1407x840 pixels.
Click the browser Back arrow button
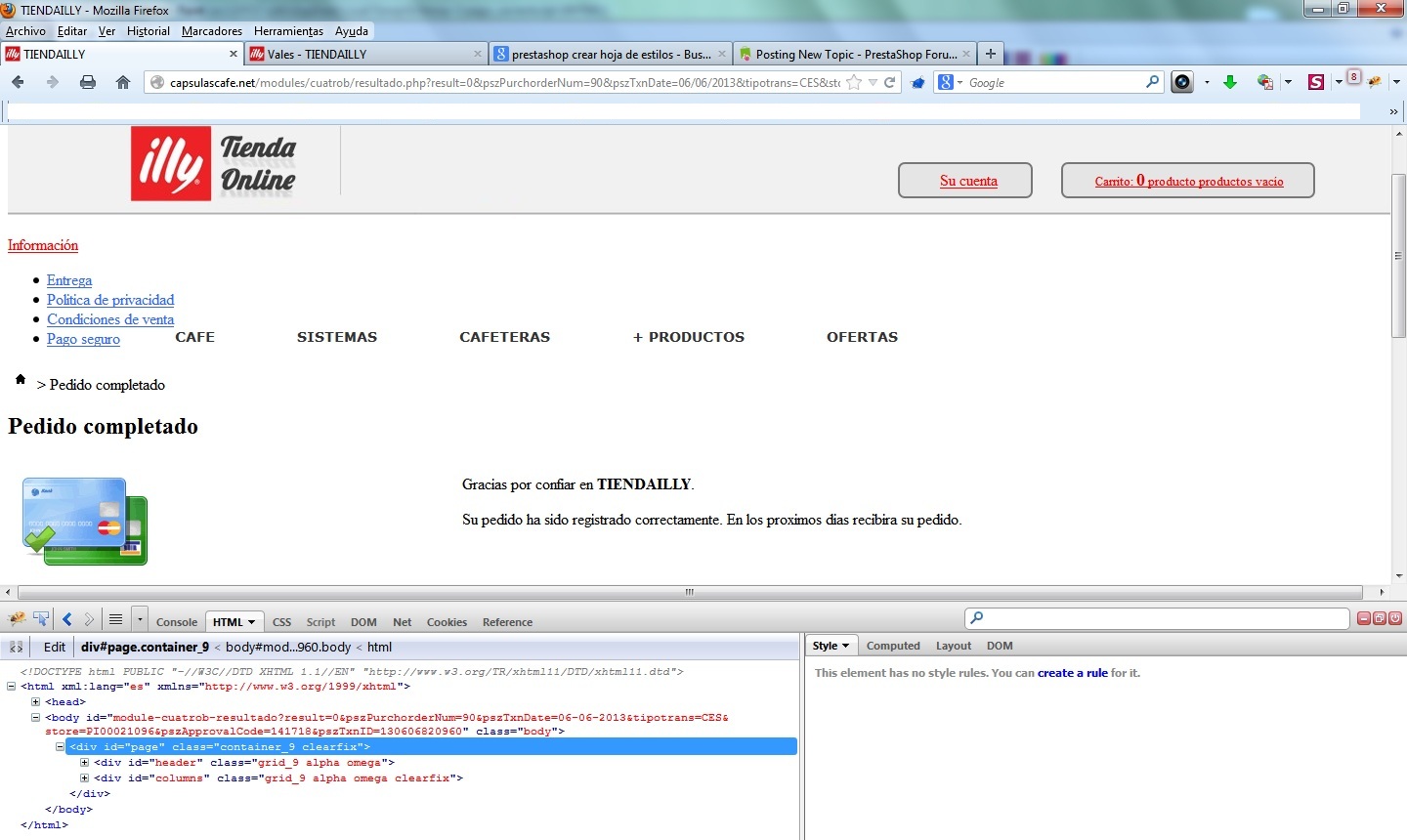pos(18,82)
